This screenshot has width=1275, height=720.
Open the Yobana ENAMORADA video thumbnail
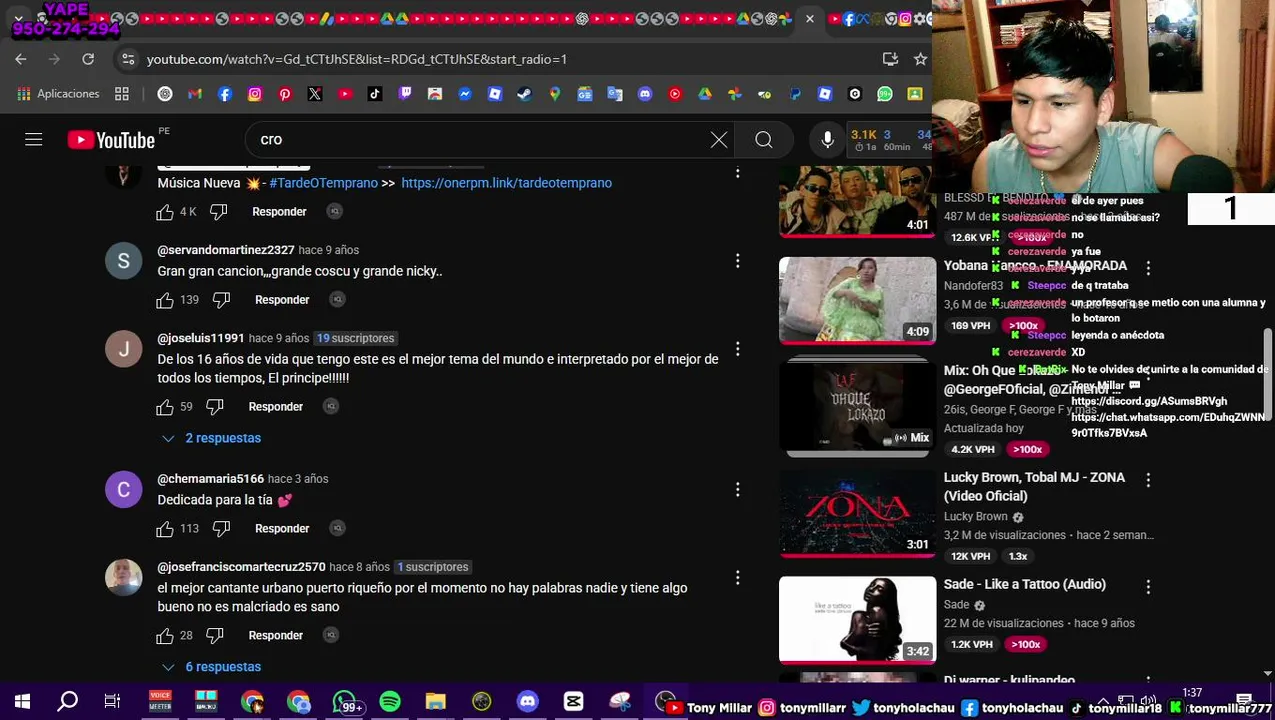857,300
